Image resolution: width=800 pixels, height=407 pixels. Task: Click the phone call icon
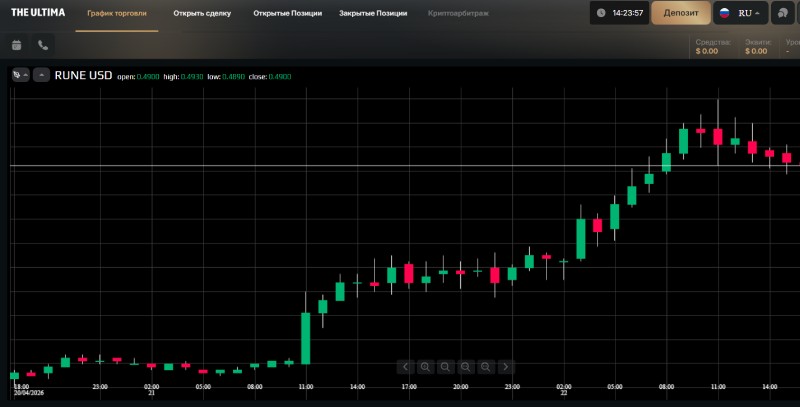42,45
